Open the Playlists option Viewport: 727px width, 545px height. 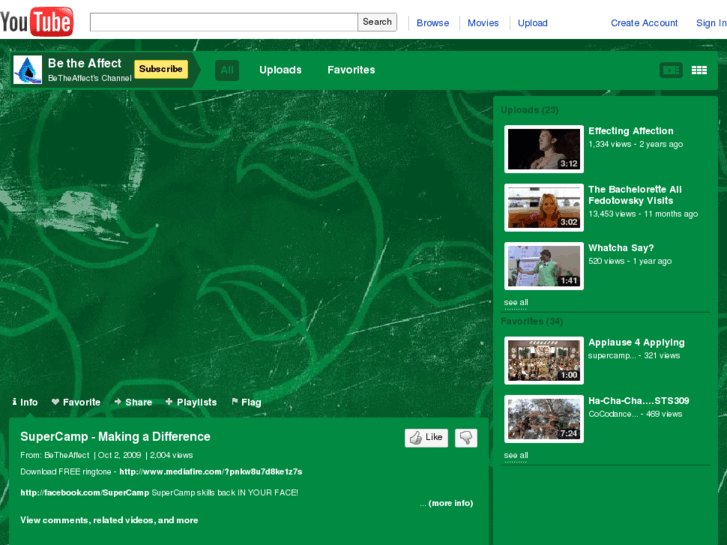point(191,402)
